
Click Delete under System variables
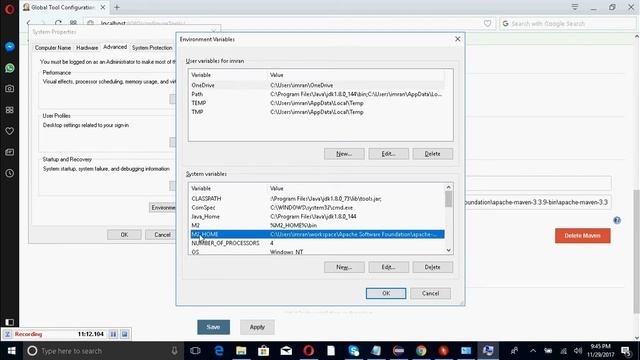[432, 267]
